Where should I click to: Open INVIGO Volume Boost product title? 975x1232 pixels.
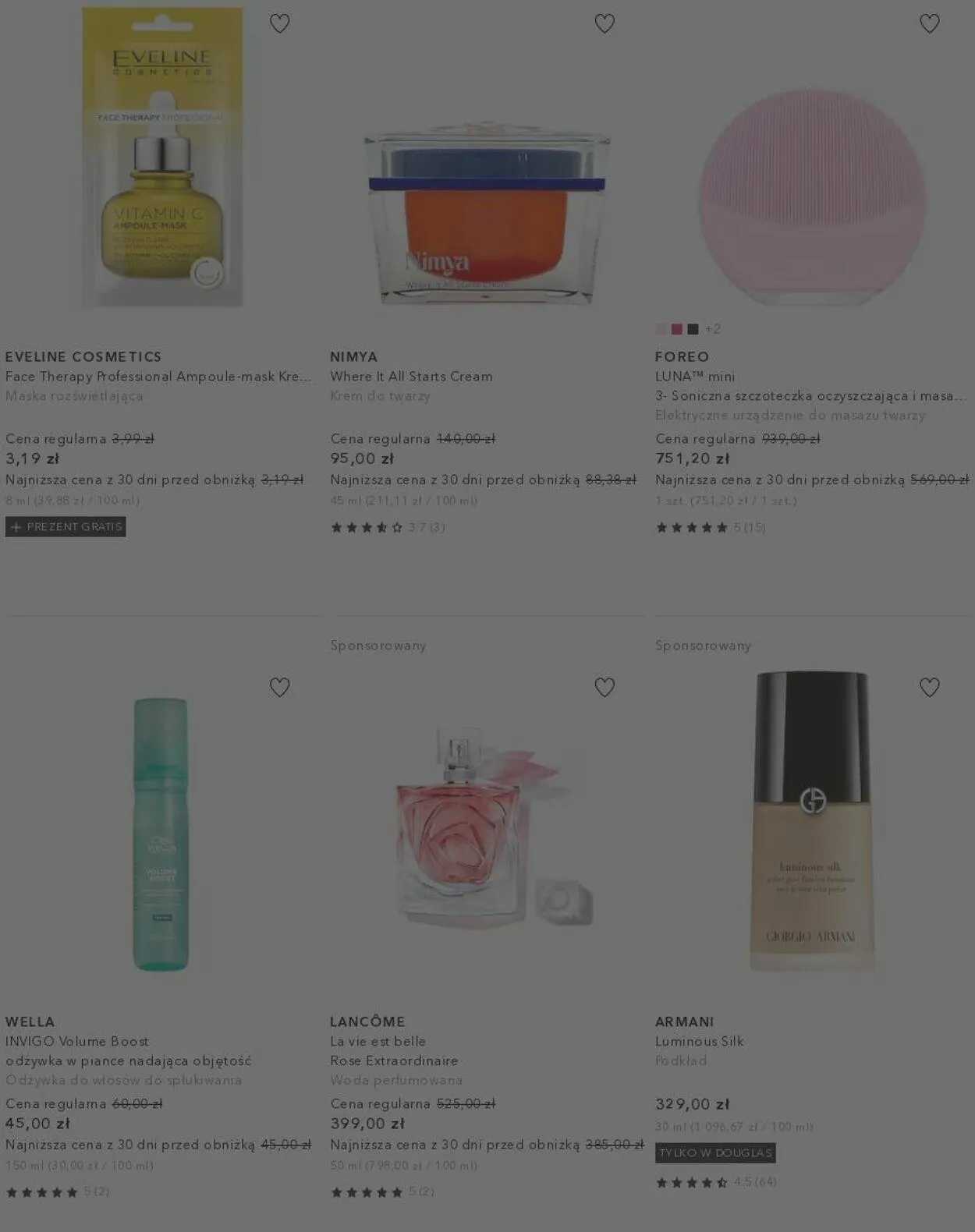click(x=77, y=1042)
